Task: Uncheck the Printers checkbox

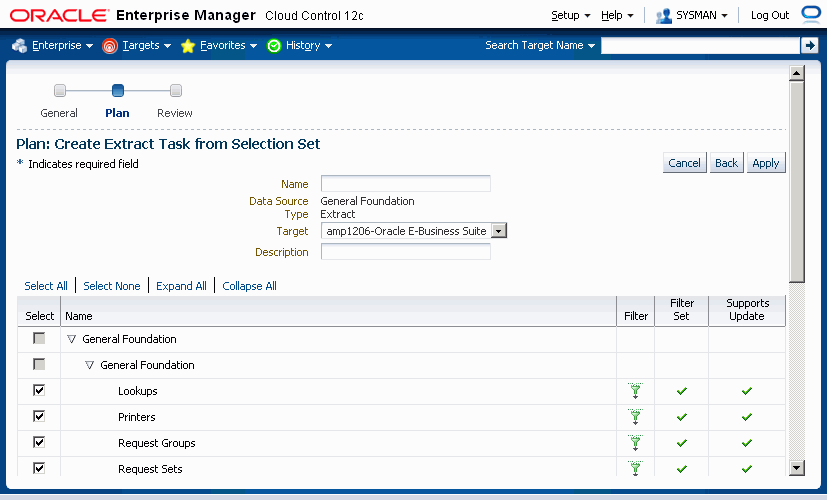Action: 39,416
